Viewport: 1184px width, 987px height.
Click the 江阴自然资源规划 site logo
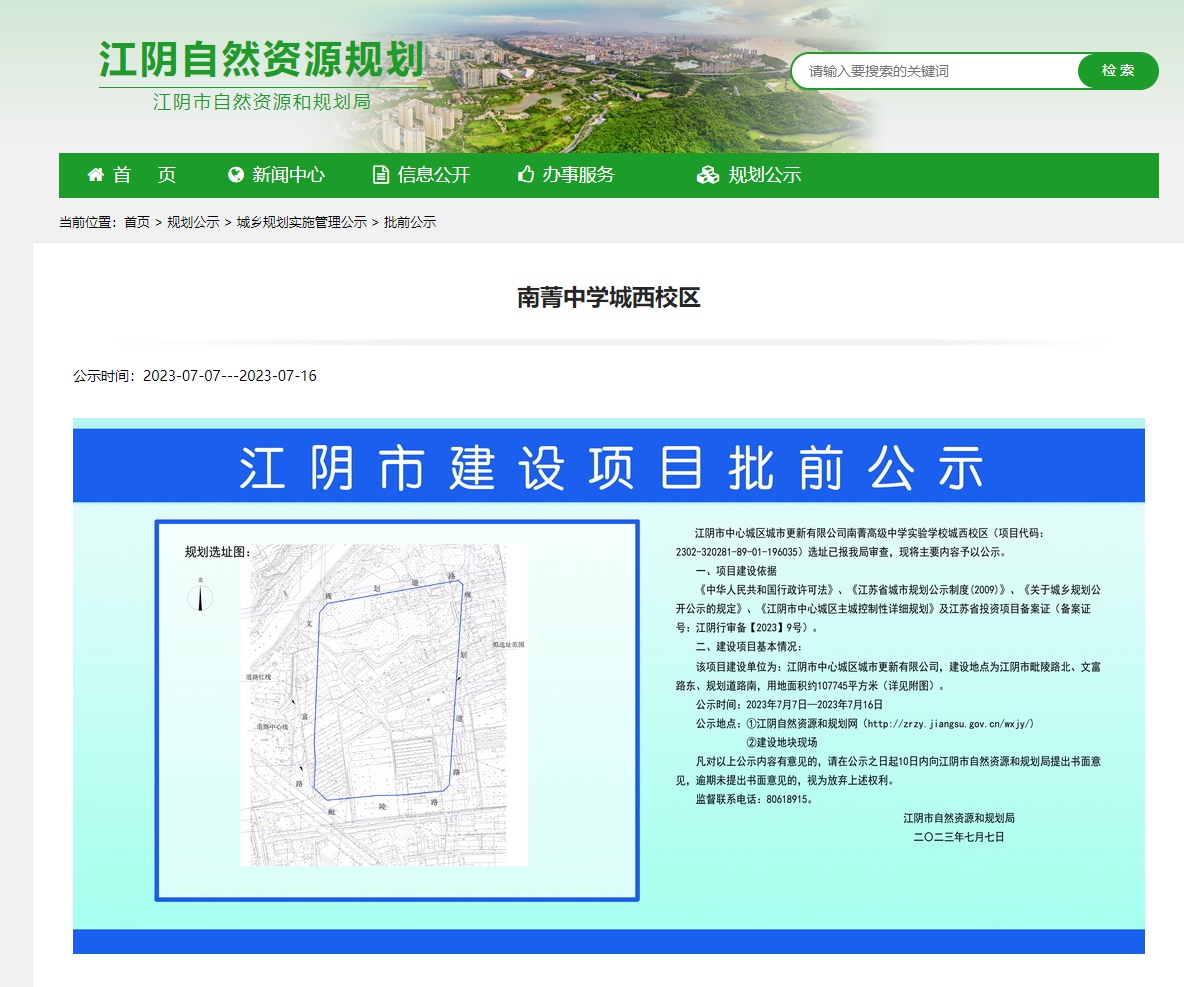pos(262,62)
